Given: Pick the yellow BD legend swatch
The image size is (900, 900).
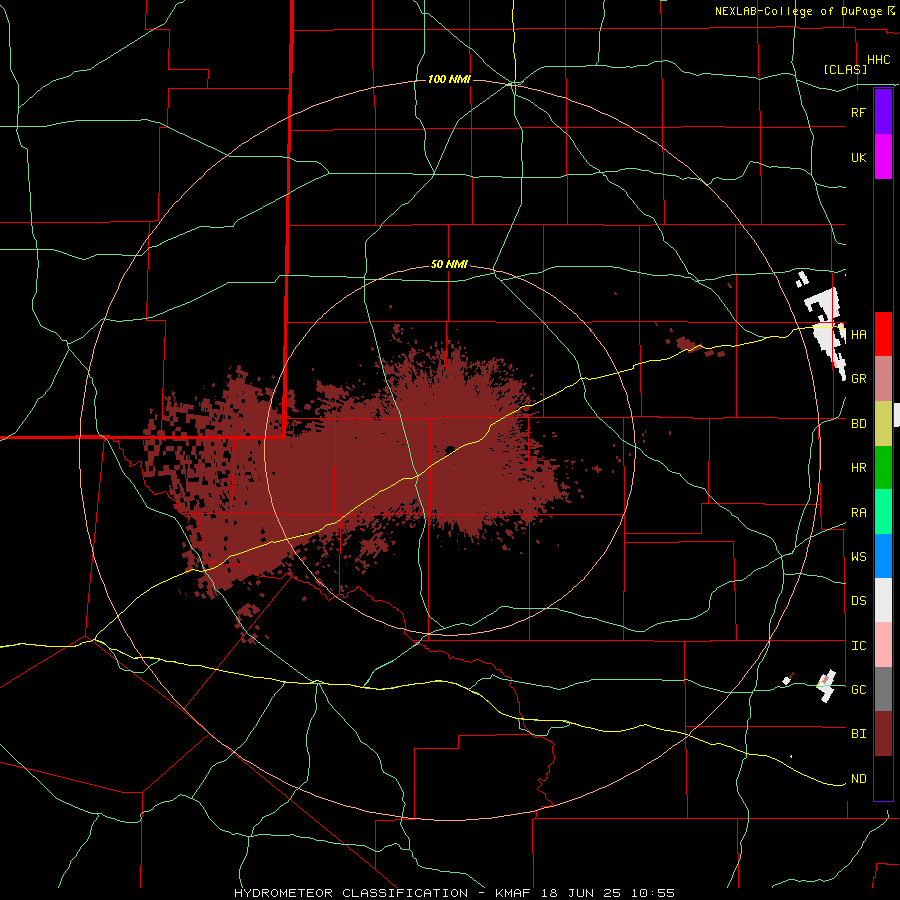Looking at the screenshot, I should [883, 423].
